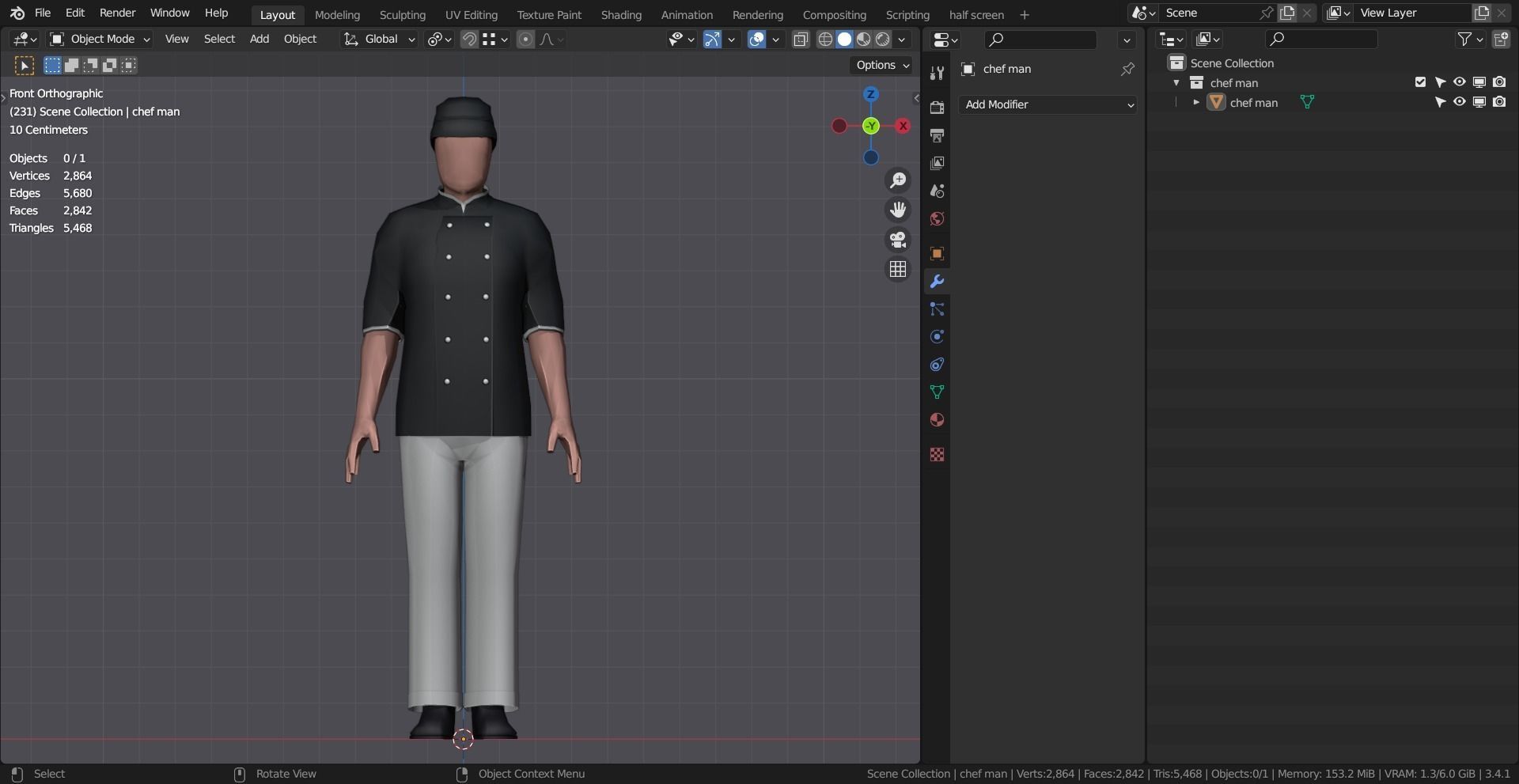Click the outliner search field

click(x=1321, y=38)
